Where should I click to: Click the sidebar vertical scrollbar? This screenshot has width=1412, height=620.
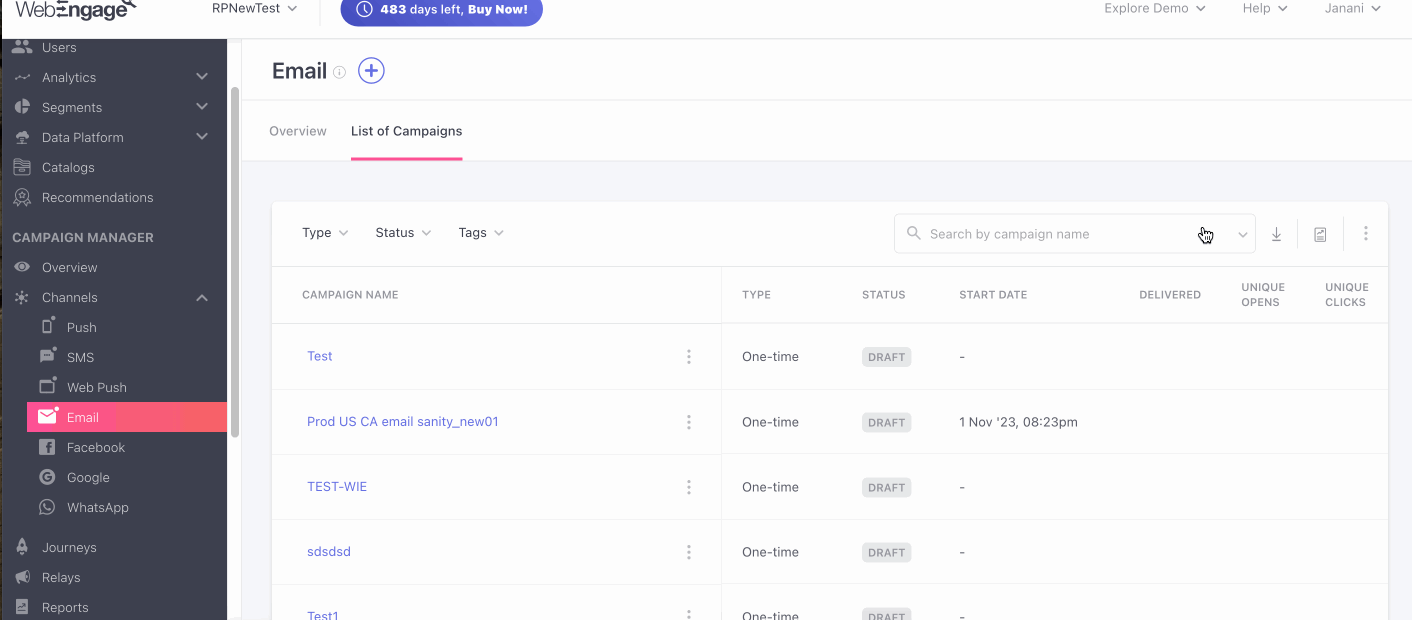point(235,261)
